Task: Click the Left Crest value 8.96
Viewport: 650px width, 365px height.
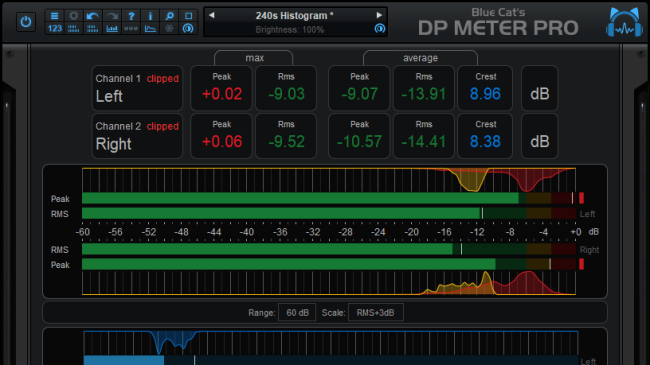Action: point(485,94)
